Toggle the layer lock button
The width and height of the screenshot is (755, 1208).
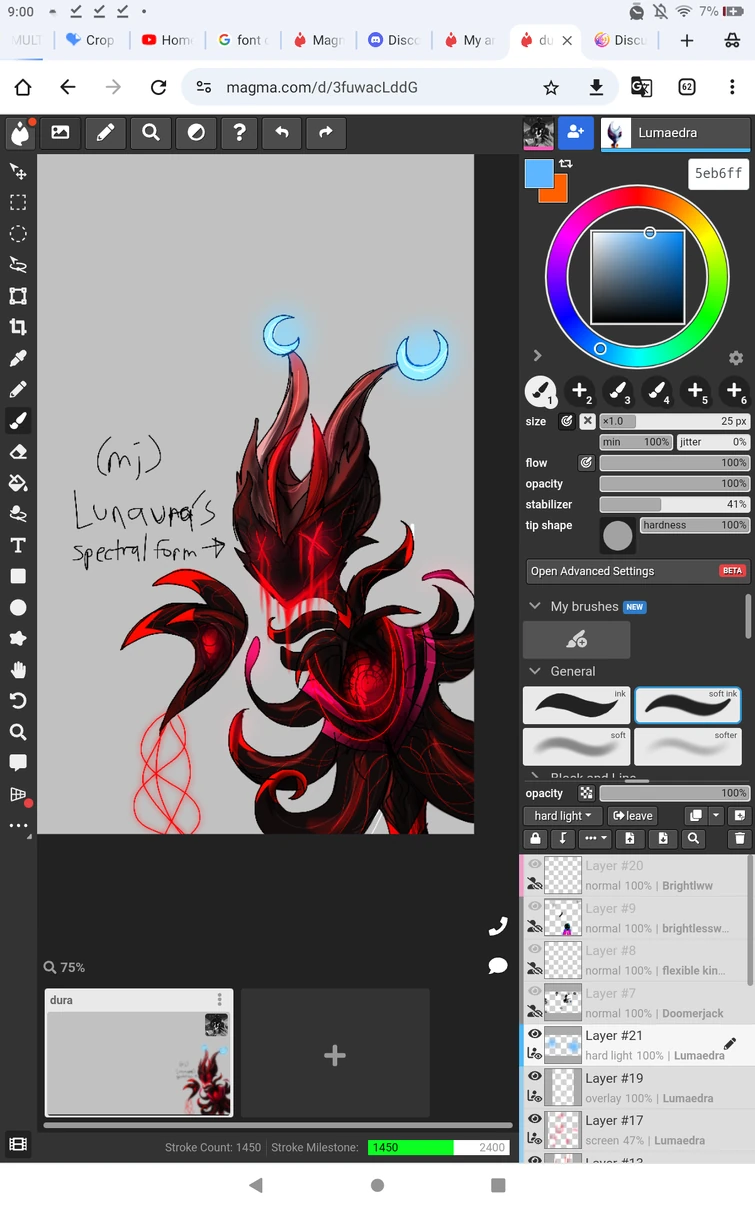tap(535, 839)
